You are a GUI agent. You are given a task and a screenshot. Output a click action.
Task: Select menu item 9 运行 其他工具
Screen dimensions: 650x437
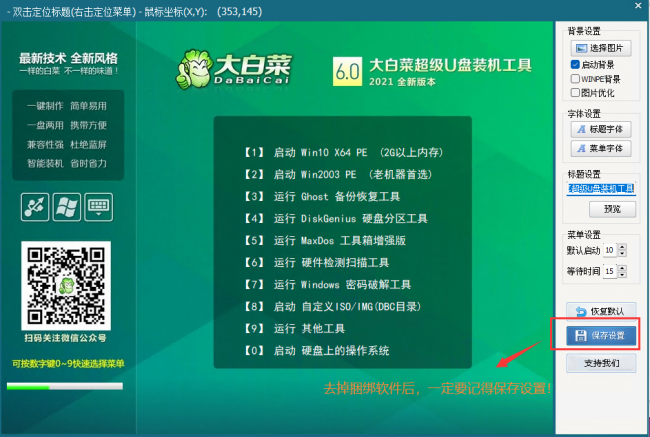pos(294,328)
